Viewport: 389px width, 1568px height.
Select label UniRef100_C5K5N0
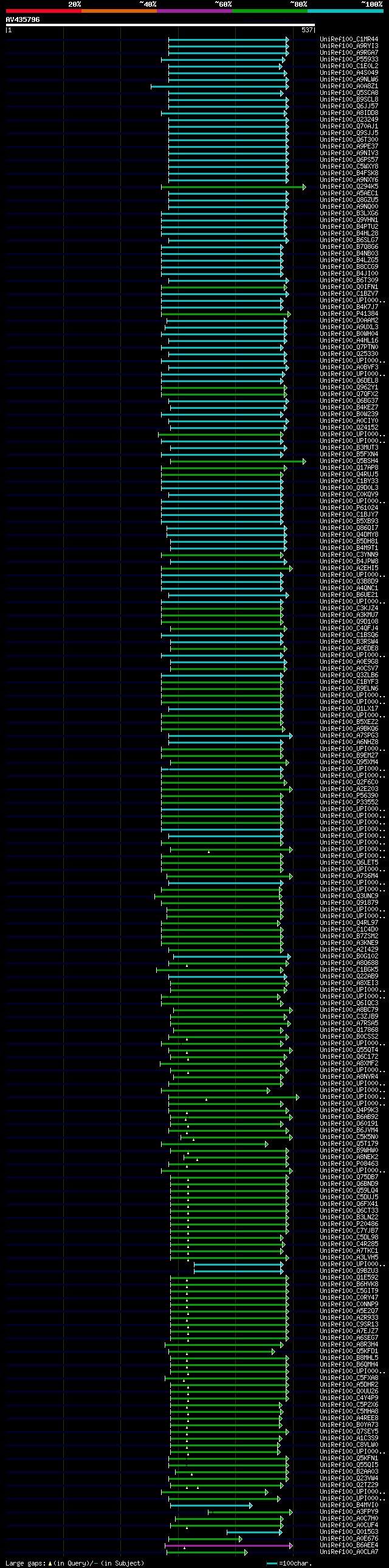click(x=349, y=1137)
